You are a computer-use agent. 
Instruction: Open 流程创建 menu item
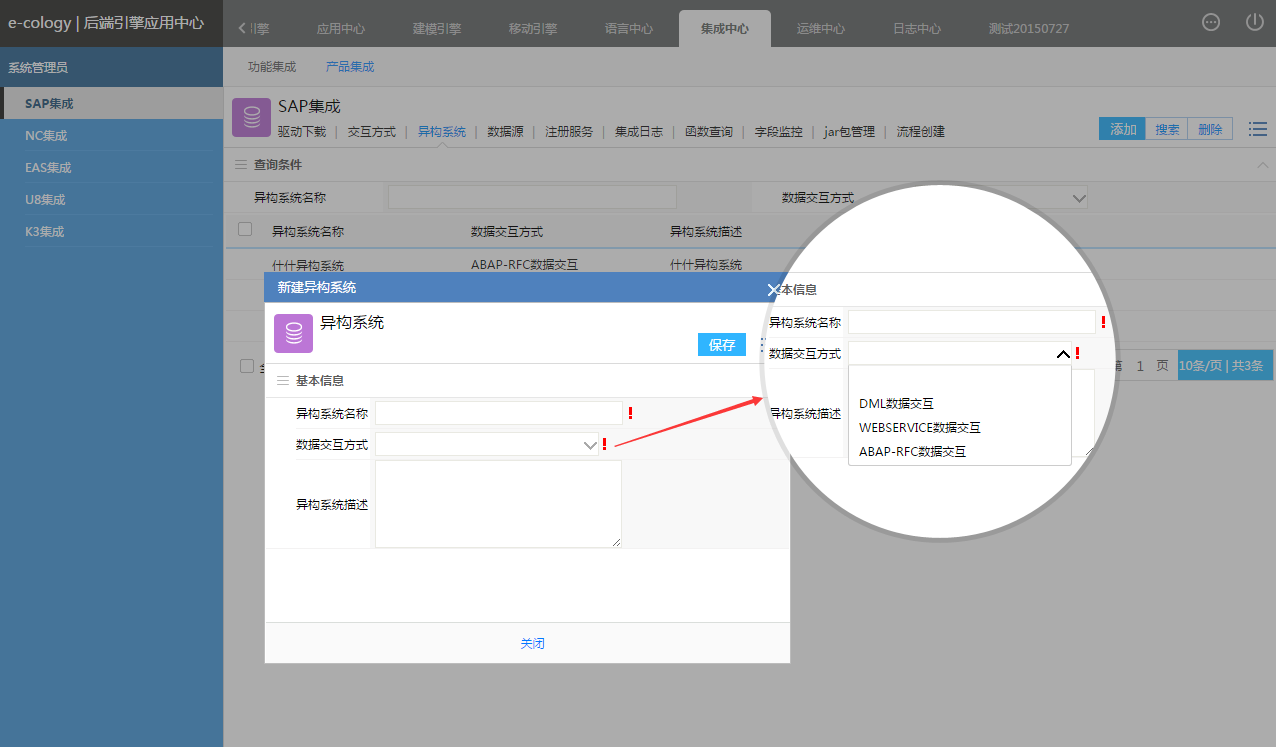coord(921,132)
